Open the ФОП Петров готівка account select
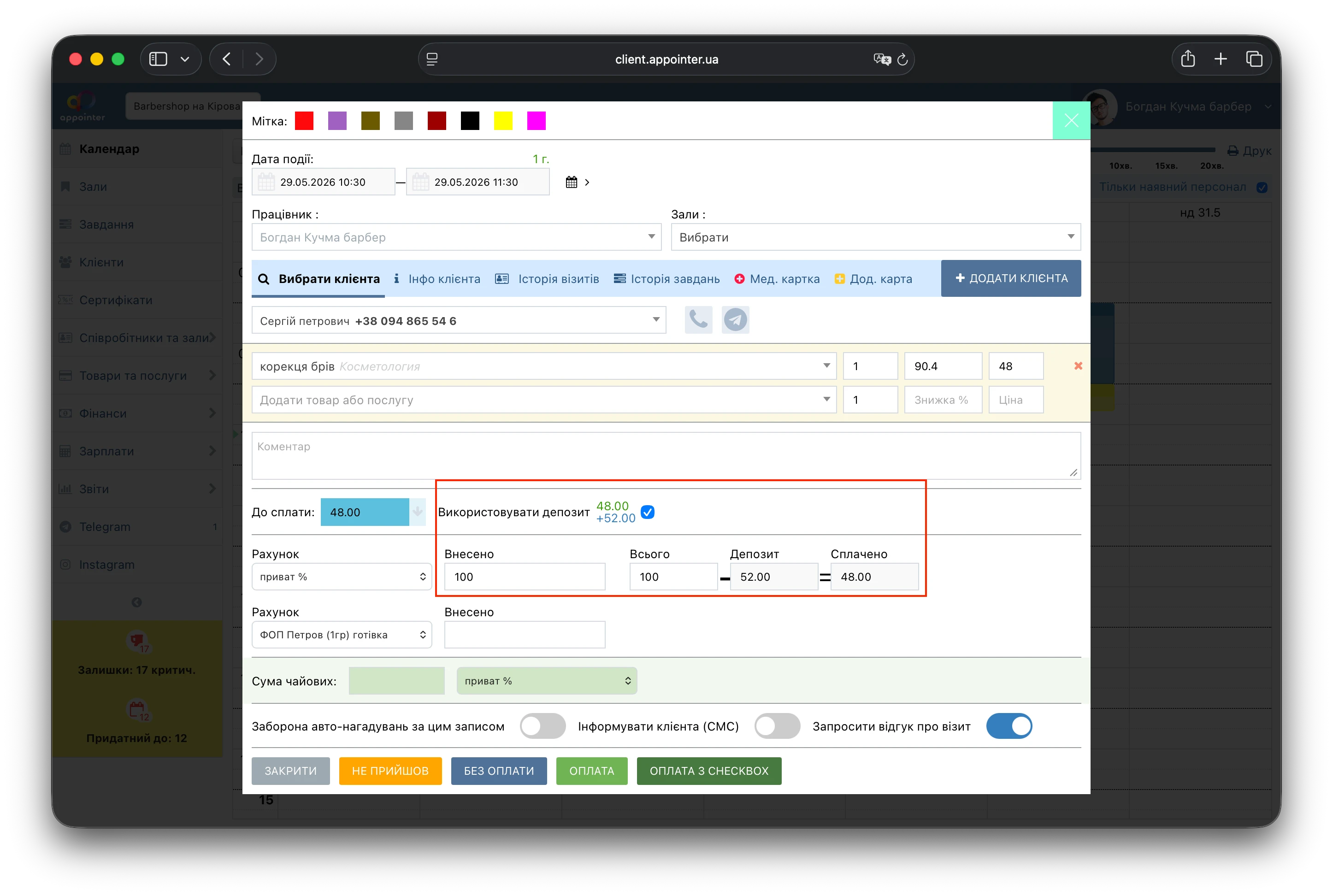This screenshot has height=896, width=1333. coord(342,635)
